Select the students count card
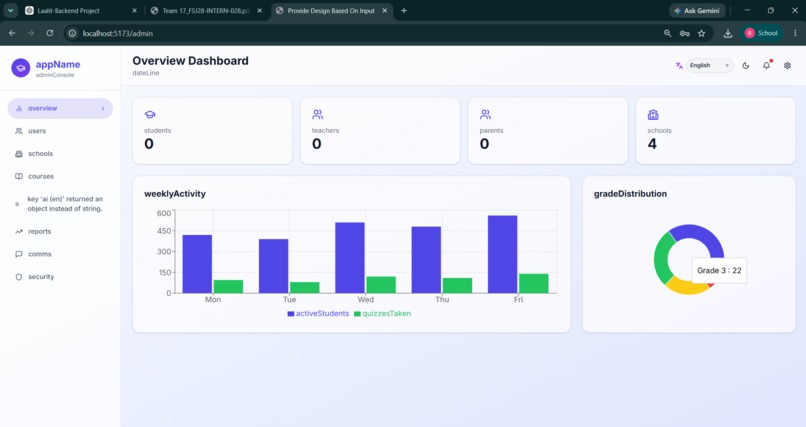This screenshot has width=806, height=427. (x=212, y=131)
